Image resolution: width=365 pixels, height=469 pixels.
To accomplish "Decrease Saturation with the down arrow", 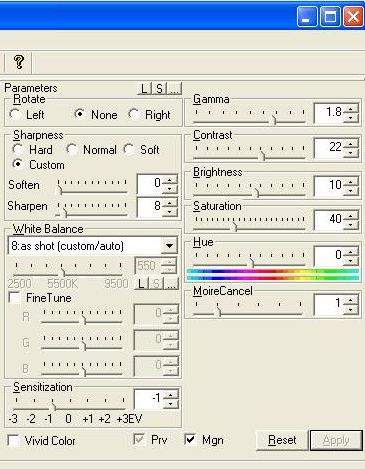I will 351,225.
